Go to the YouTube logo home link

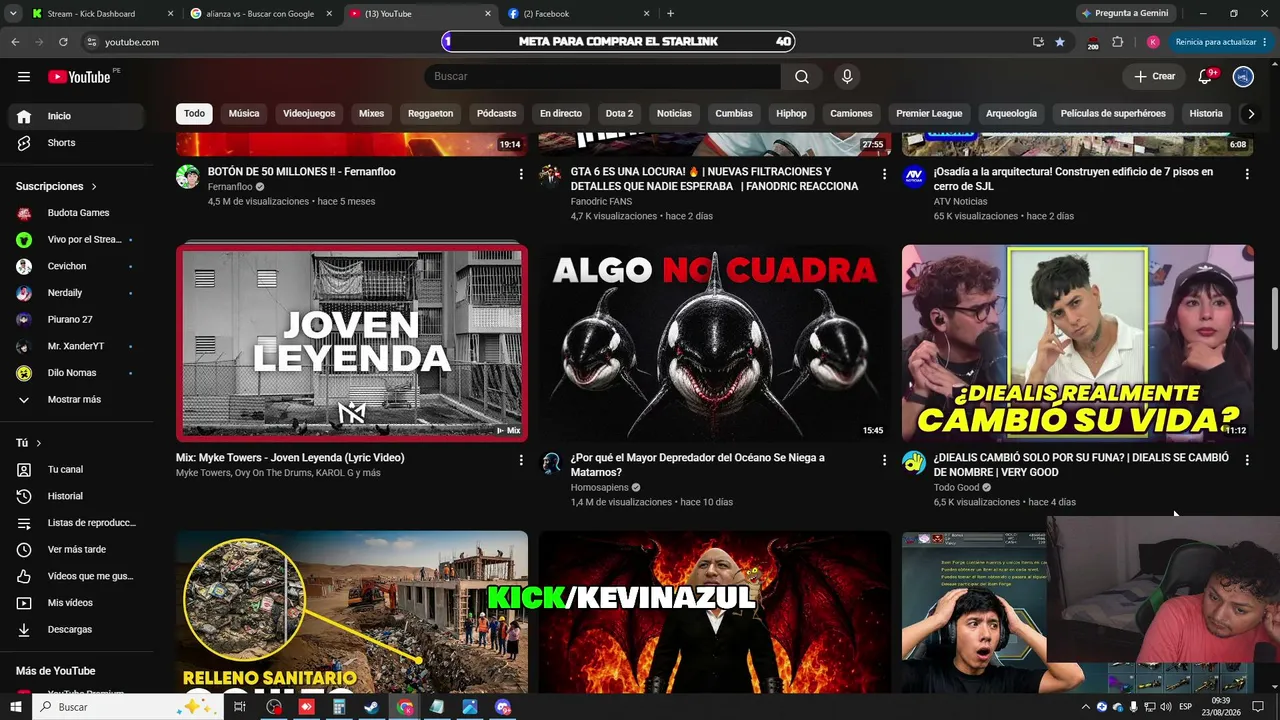tap(79, 77)
